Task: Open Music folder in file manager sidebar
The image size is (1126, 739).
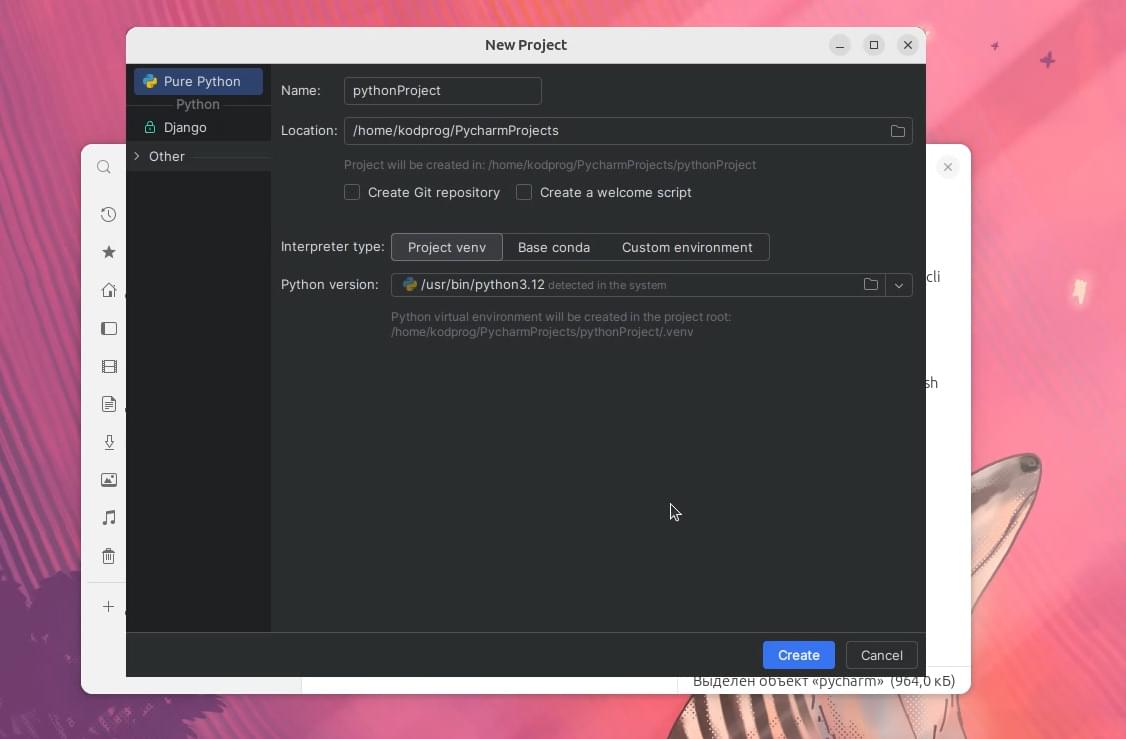Action: pos(108,517)
